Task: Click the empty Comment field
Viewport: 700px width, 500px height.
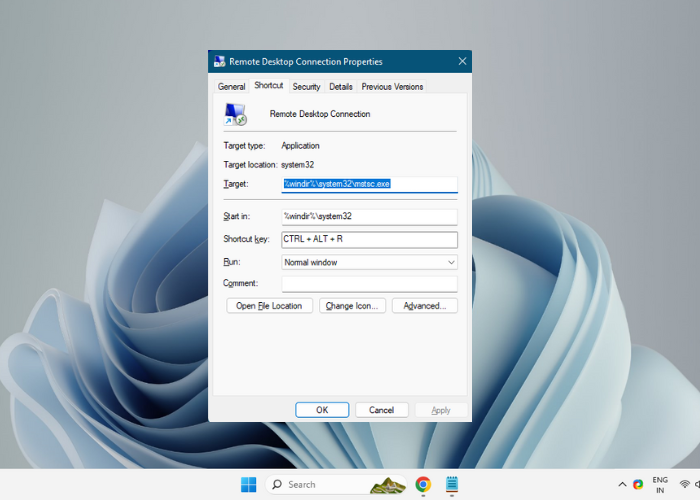Action: tap(369, 283)
